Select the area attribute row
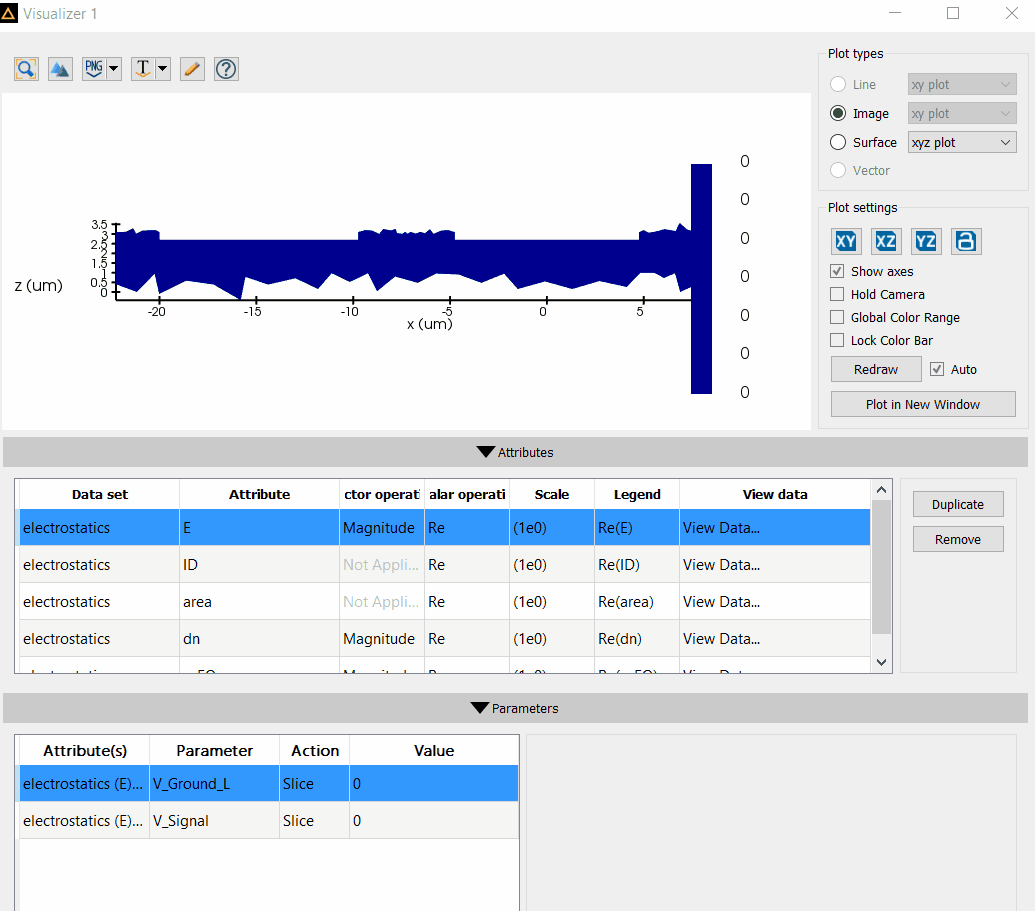1035x911 pixels. (x=444, y=601)
